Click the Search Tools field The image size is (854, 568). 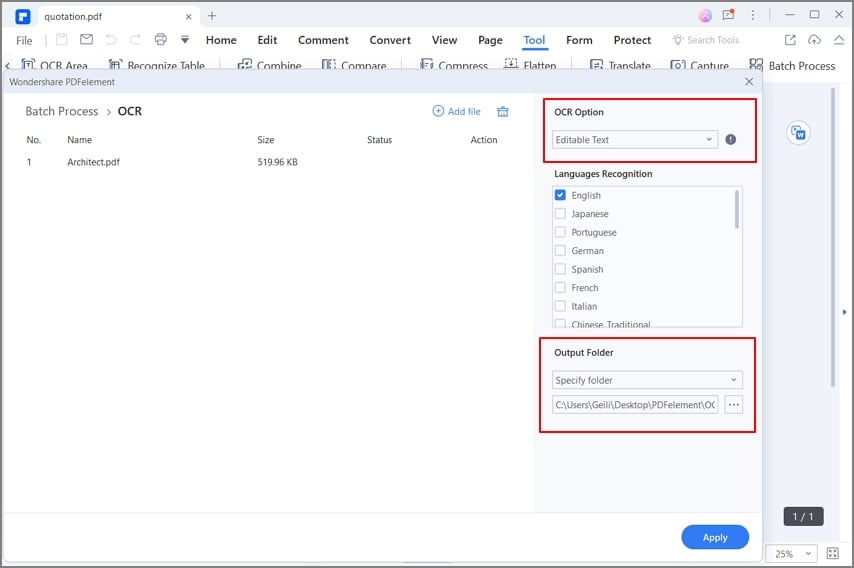[x=706, y=40]
